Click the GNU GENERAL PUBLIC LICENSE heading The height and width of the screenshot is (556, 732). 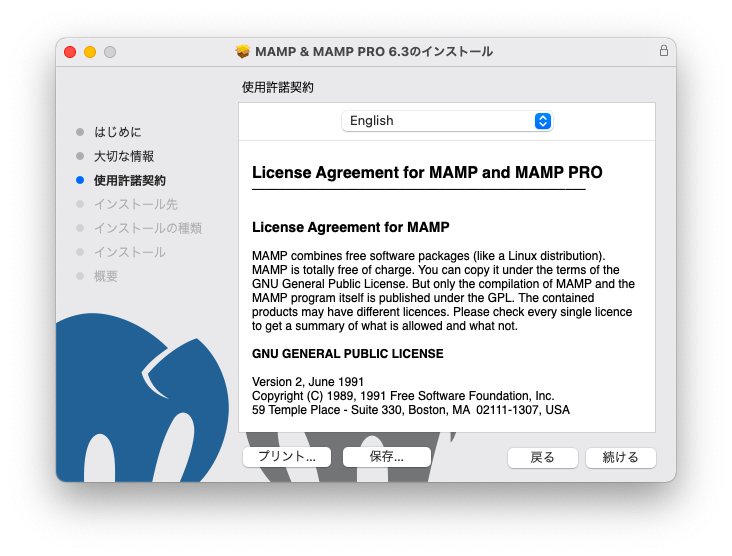348,354
